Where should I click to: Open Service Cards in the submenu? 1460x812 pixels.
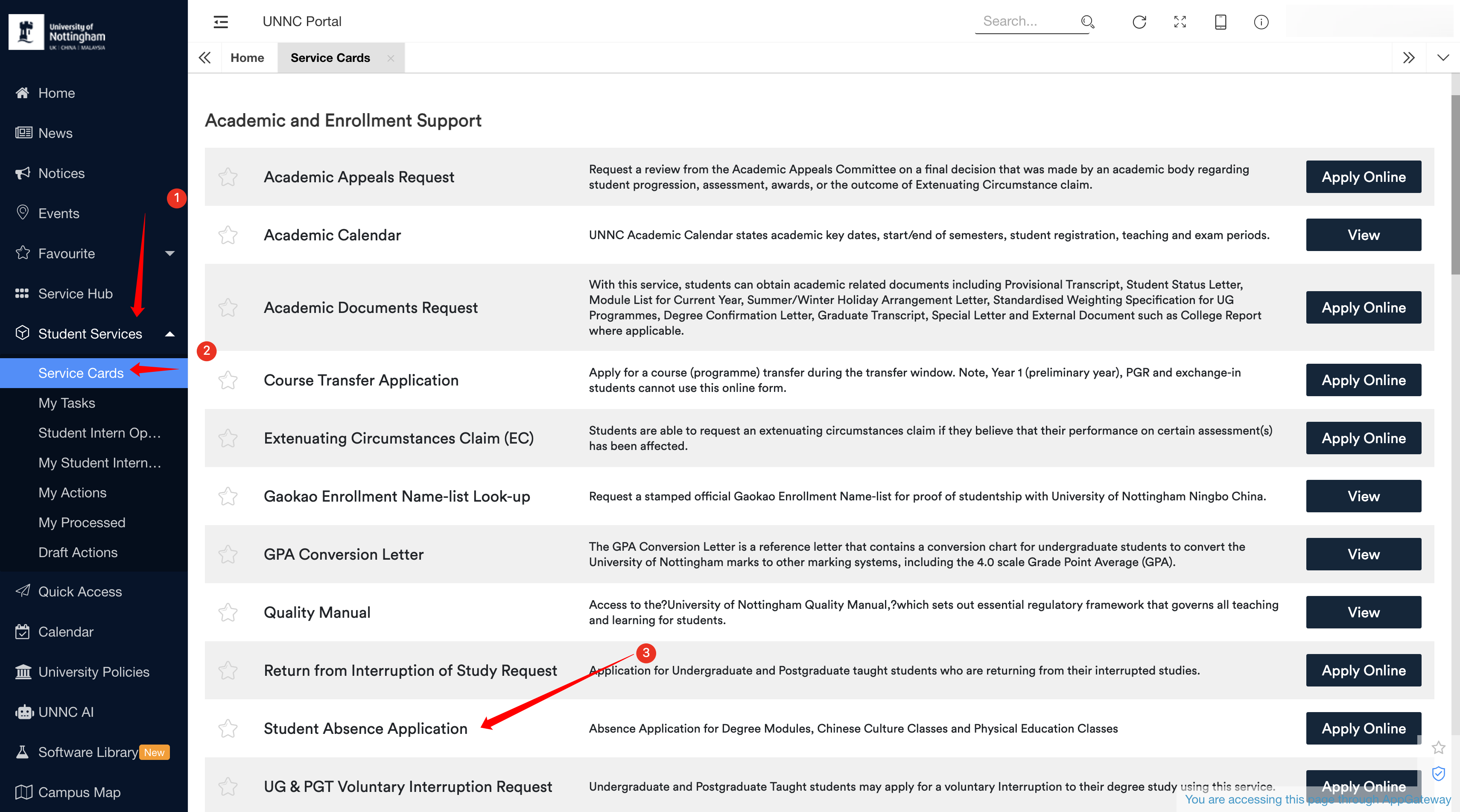click(93, 373)
